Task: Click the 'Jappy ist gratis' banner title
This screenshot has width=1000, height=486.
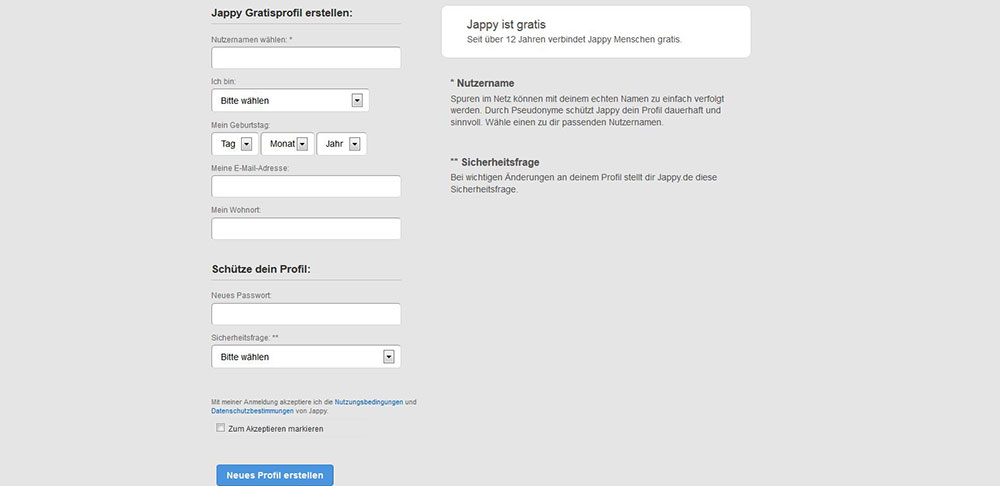Action: pos(506,24)
